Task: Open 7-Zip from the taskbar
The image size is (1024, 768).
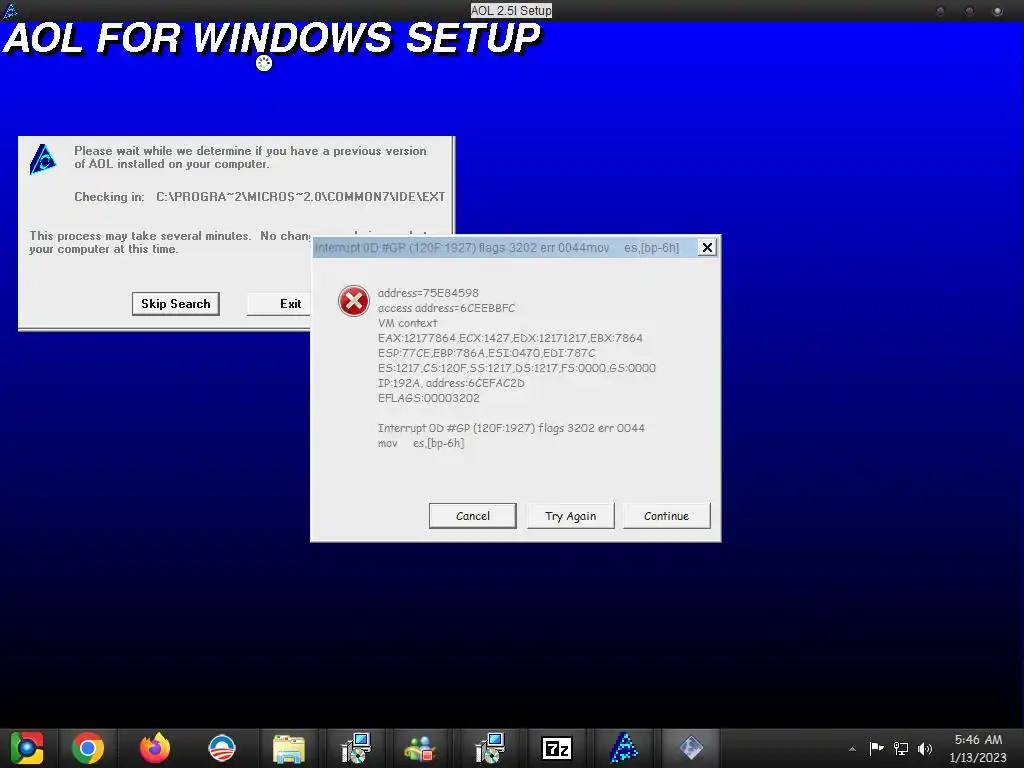Action: coord(557,748)
